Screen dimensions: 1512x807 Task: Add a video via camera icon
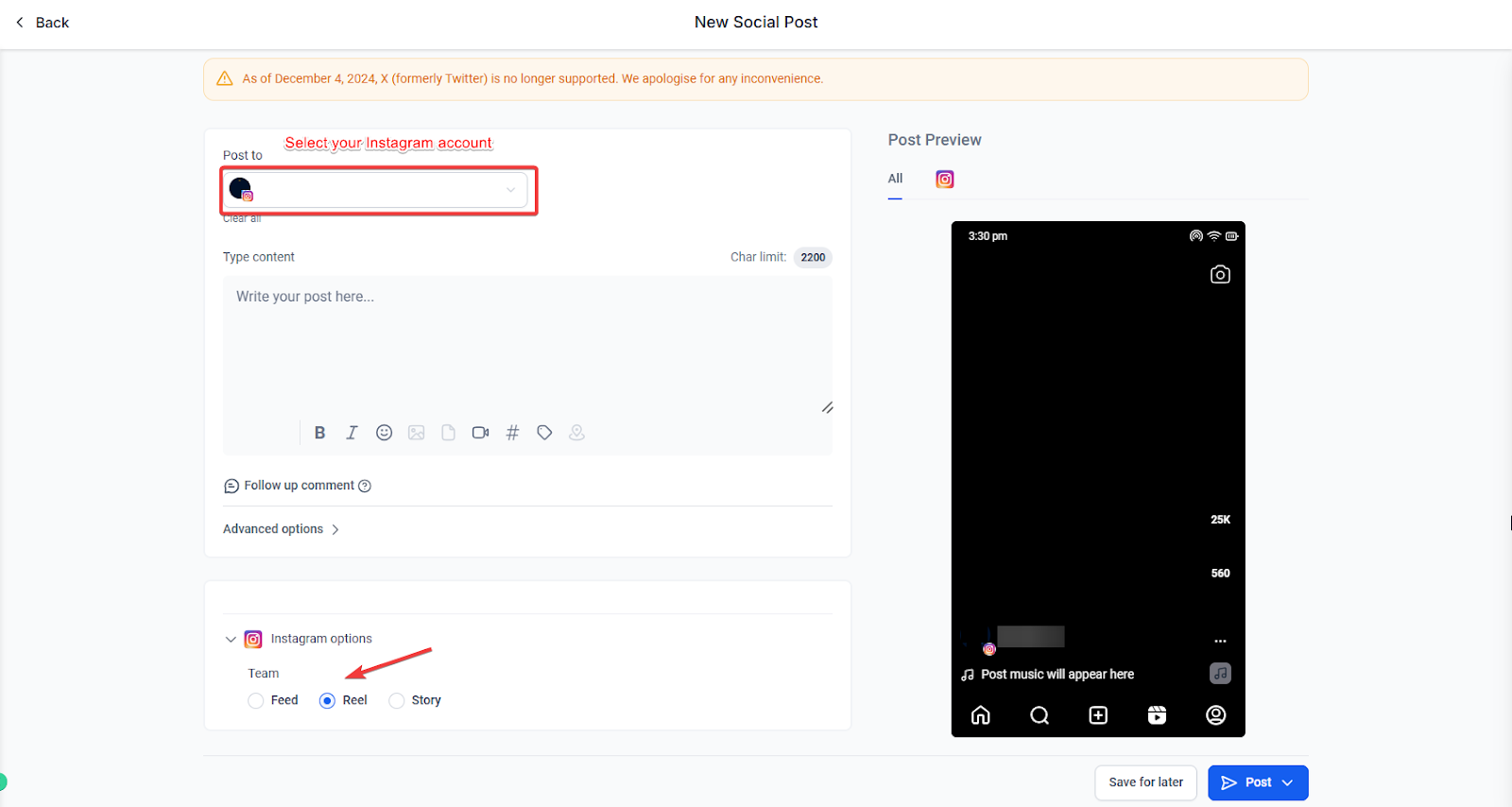click(480, 433)
